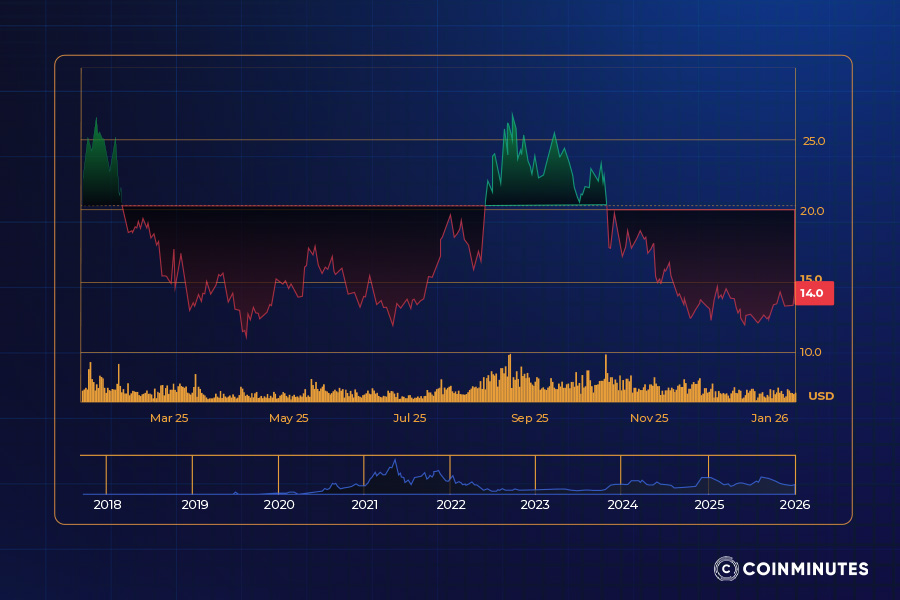Click the Coinminutes logo icon
Image resolution: width=900 pixels, height=600 pixels.
[725, 569]
